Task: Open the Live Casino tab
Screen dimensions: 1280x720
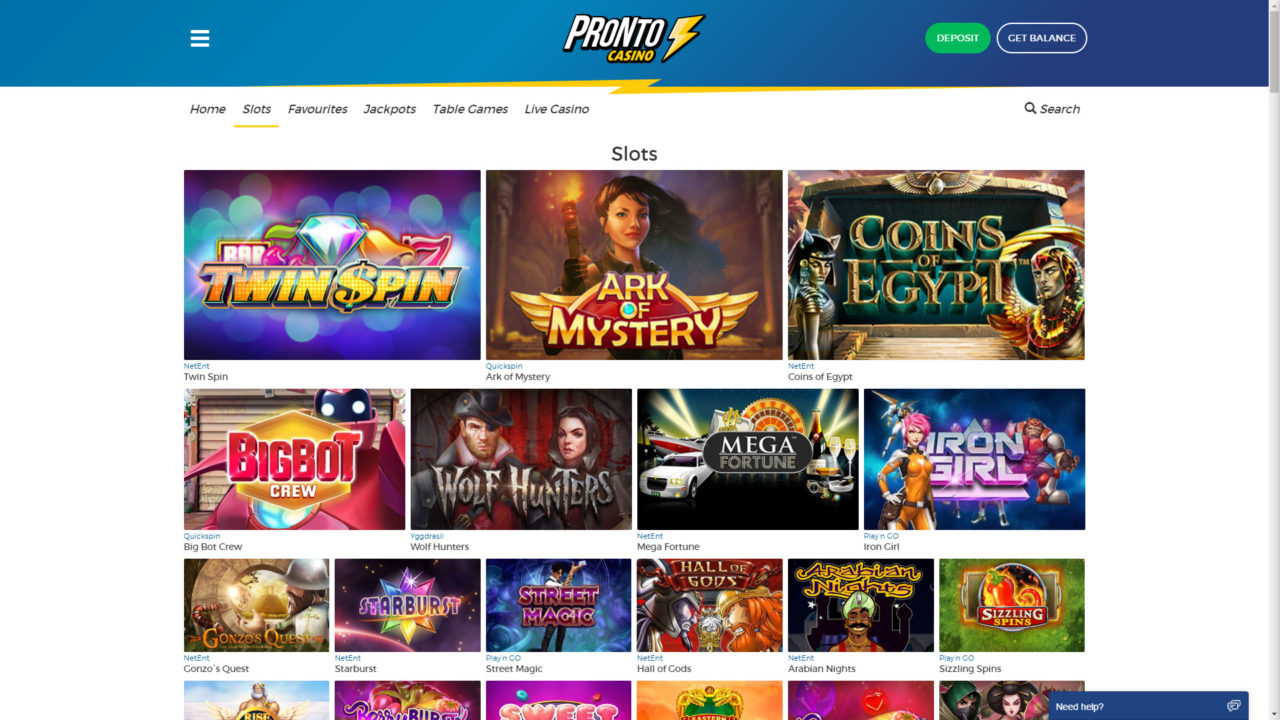Action: coord(557,109)
